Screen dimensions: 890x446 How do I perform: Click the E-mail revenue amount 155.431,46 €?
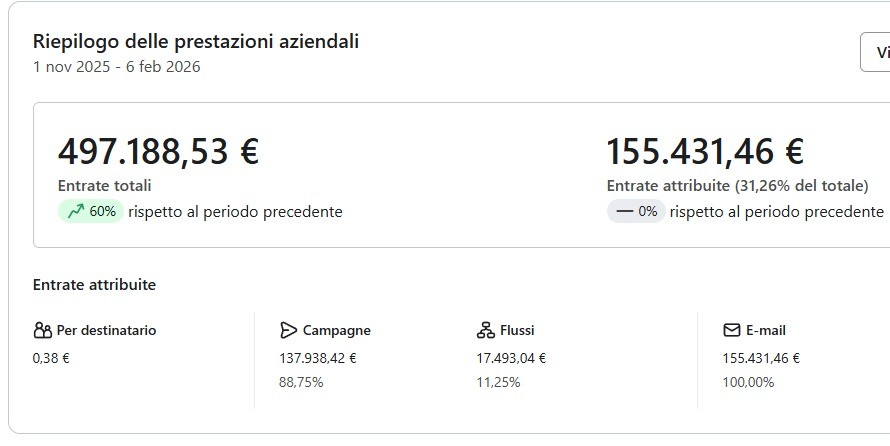pyautogui.click(x=761, y=358)
